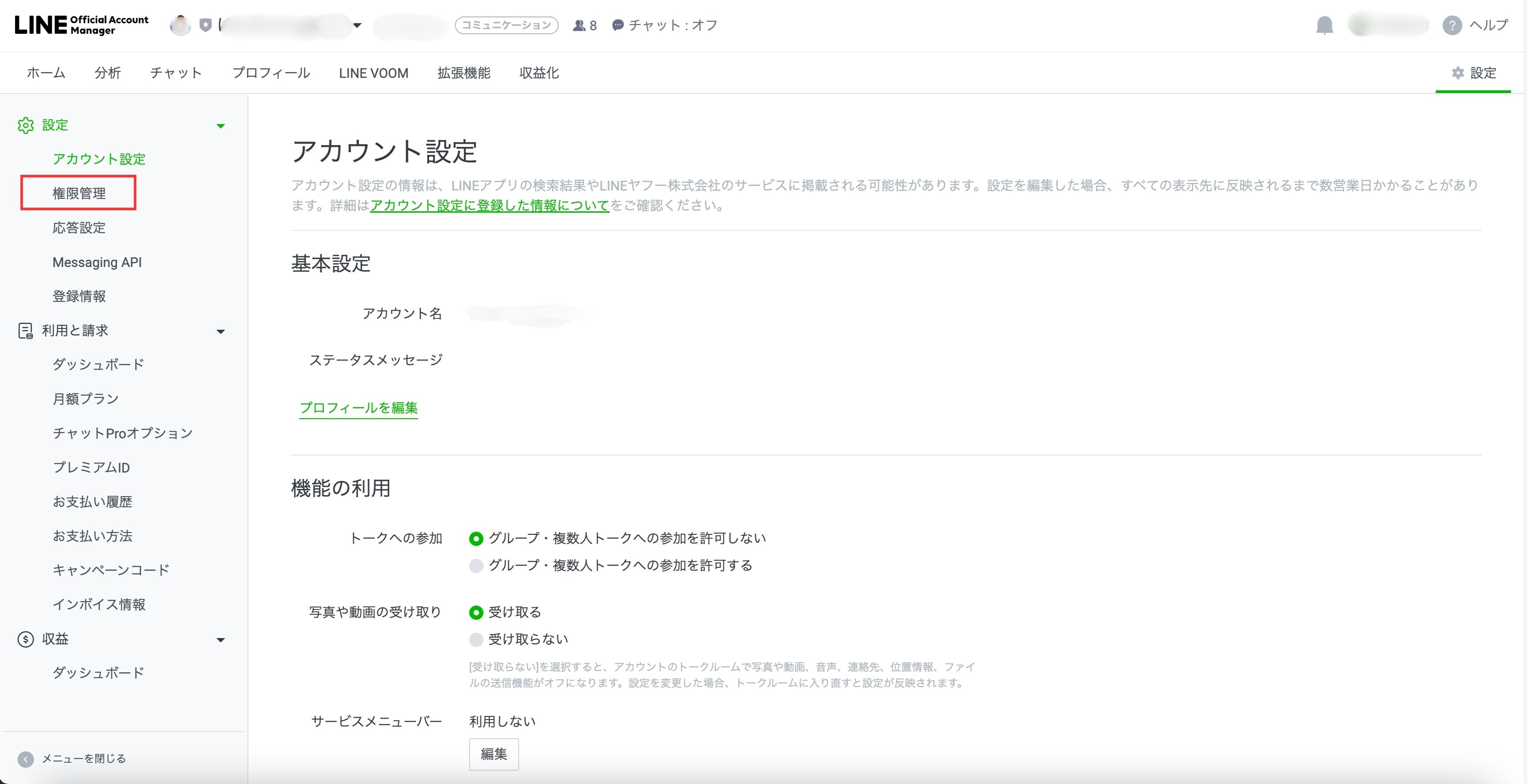Open 権限管理 in the sidebar
1528x784 pixels.
[x=79, y=193]
